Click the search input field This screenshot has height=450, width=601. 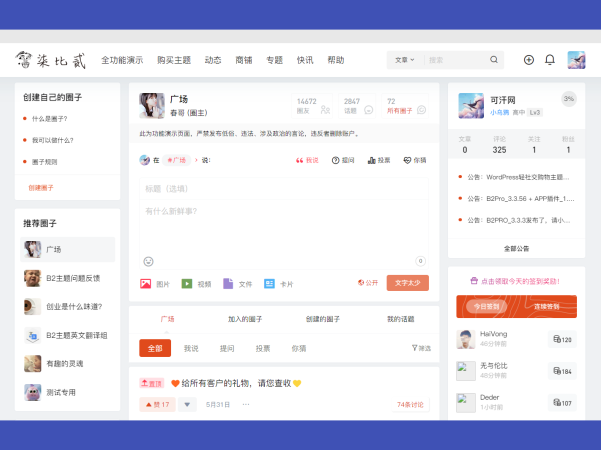click(456, 60)
